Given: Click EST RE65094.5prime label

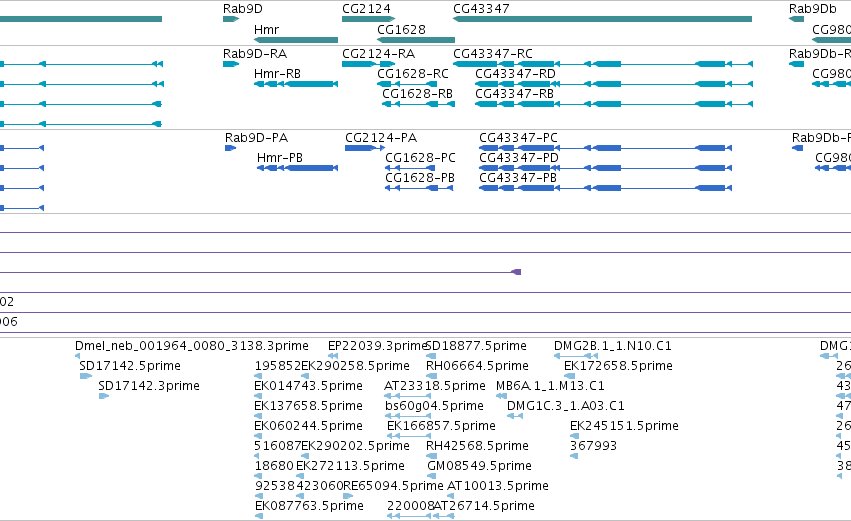Looking at the screenshot, I should point(393,486).
